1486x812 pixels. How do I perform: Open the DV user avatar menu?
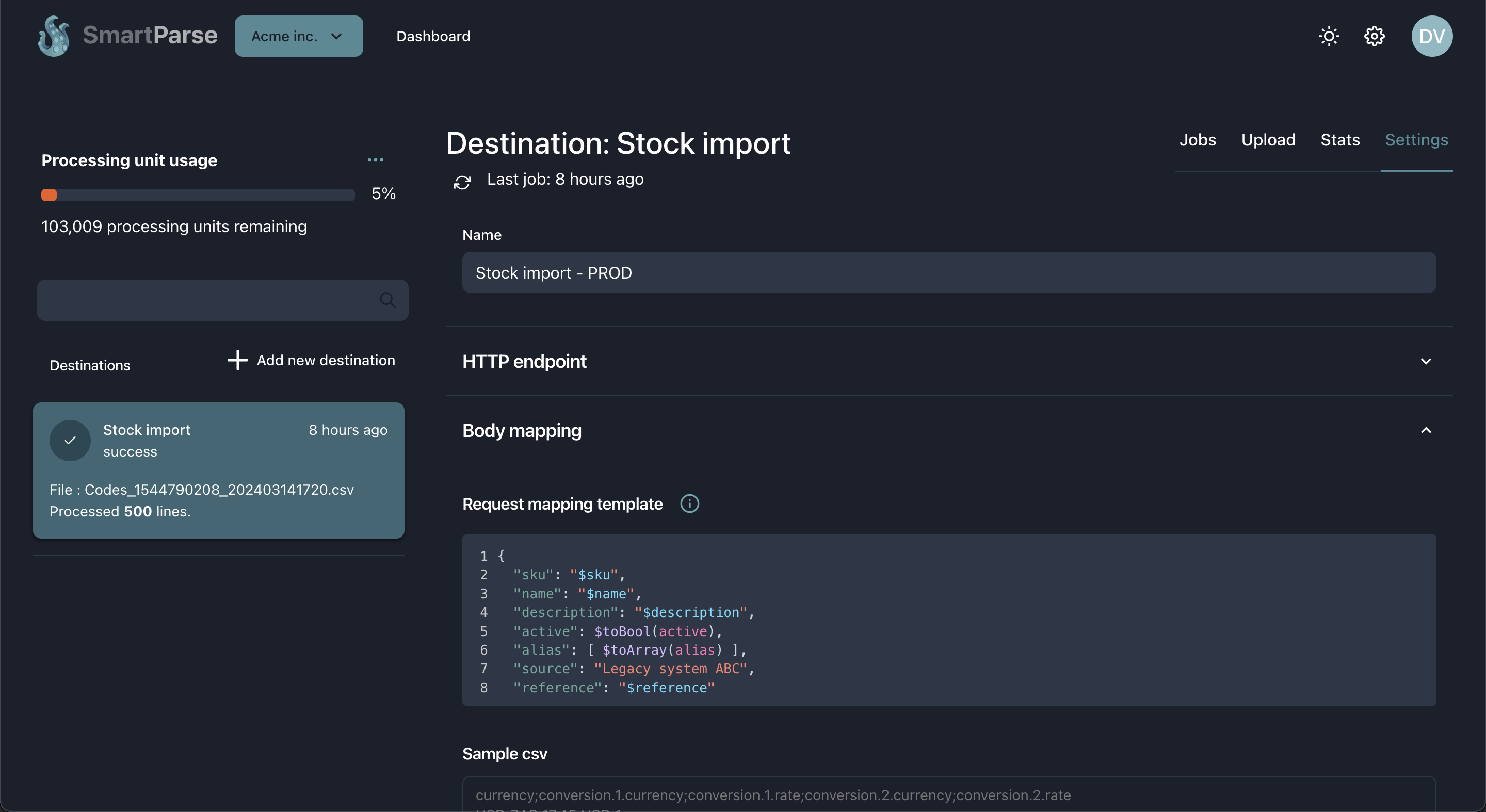coord(1431,36)
